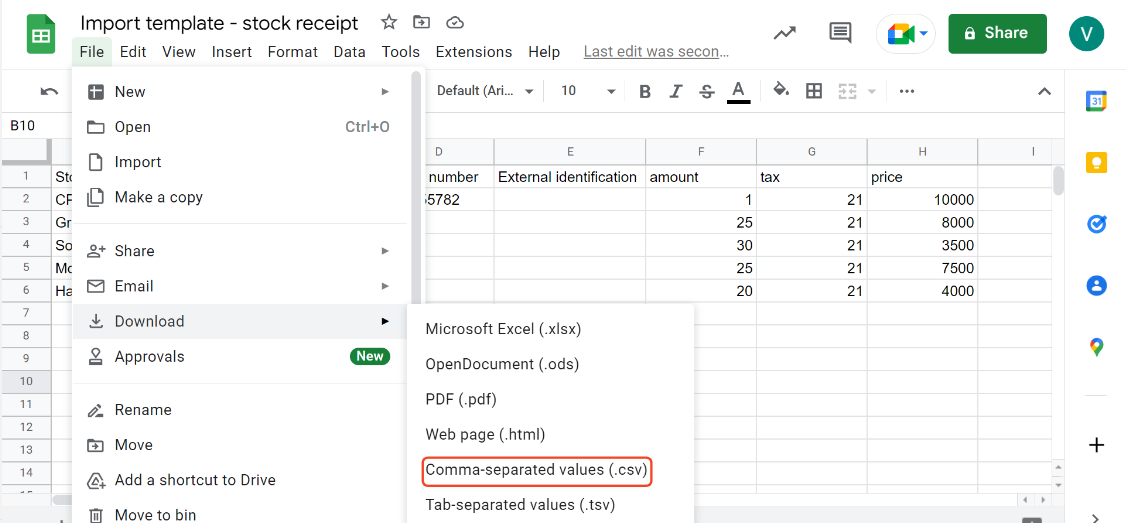1126x523 pixels.
Task: Toggle bold formatting
Action: coord(645,91)
